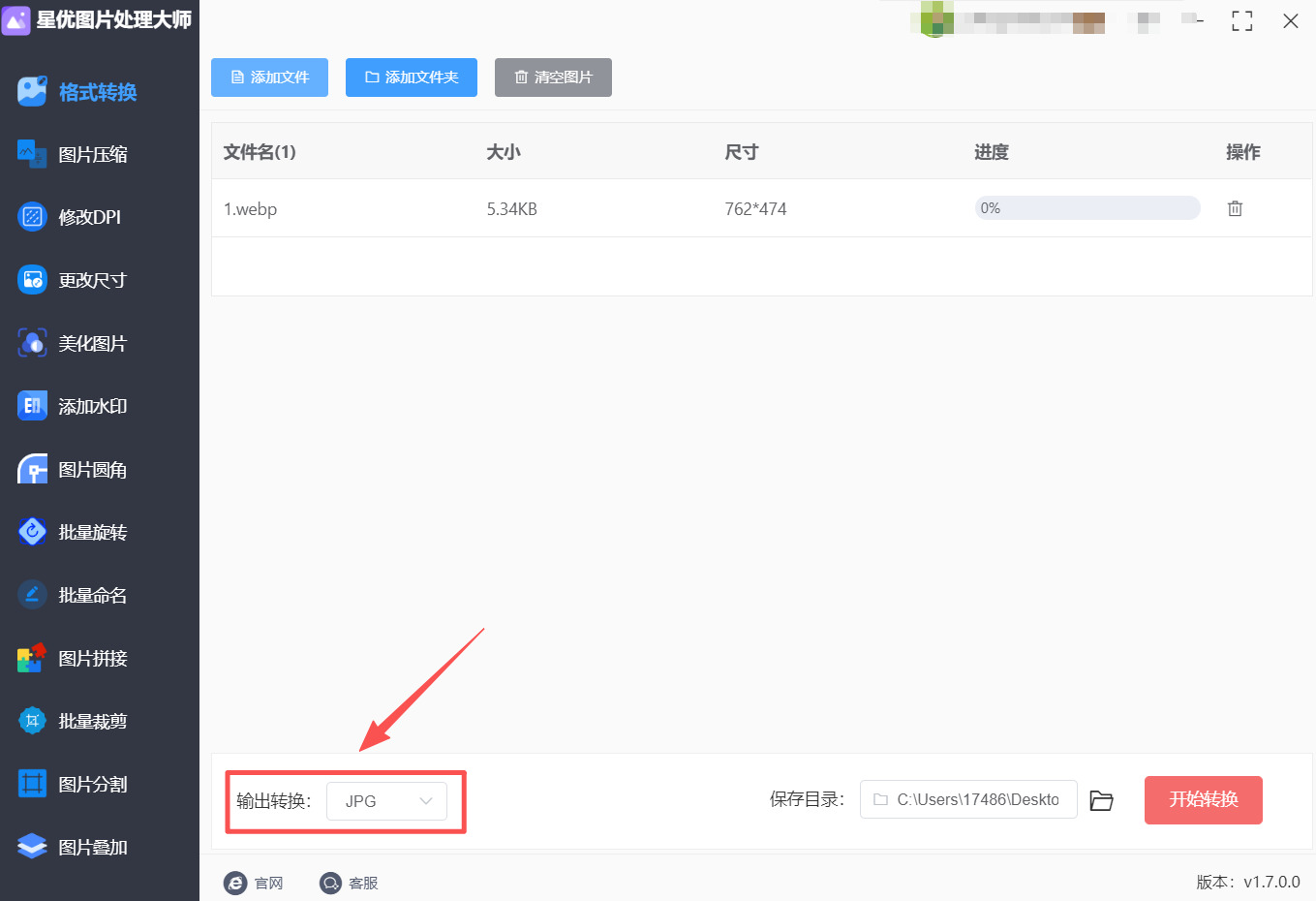The height and width of the screenshot is (901, 1316).
Task: Click the 762*474 dimension value
Action: [755, 209]
